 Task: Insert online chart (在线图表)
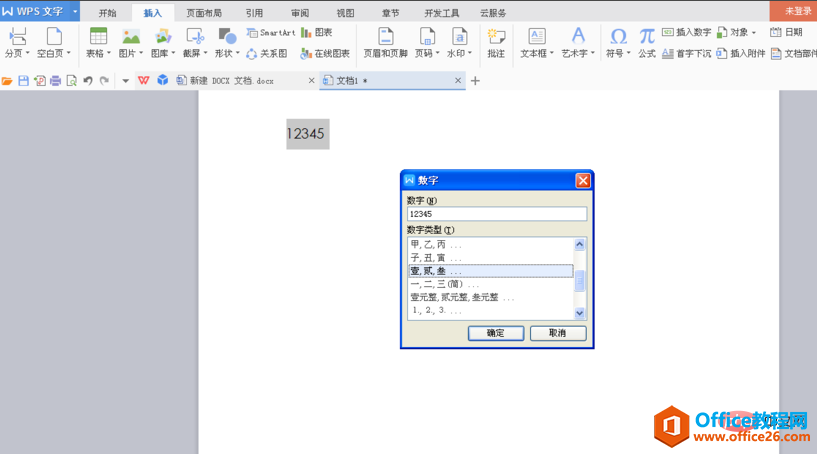pos(325,53)
